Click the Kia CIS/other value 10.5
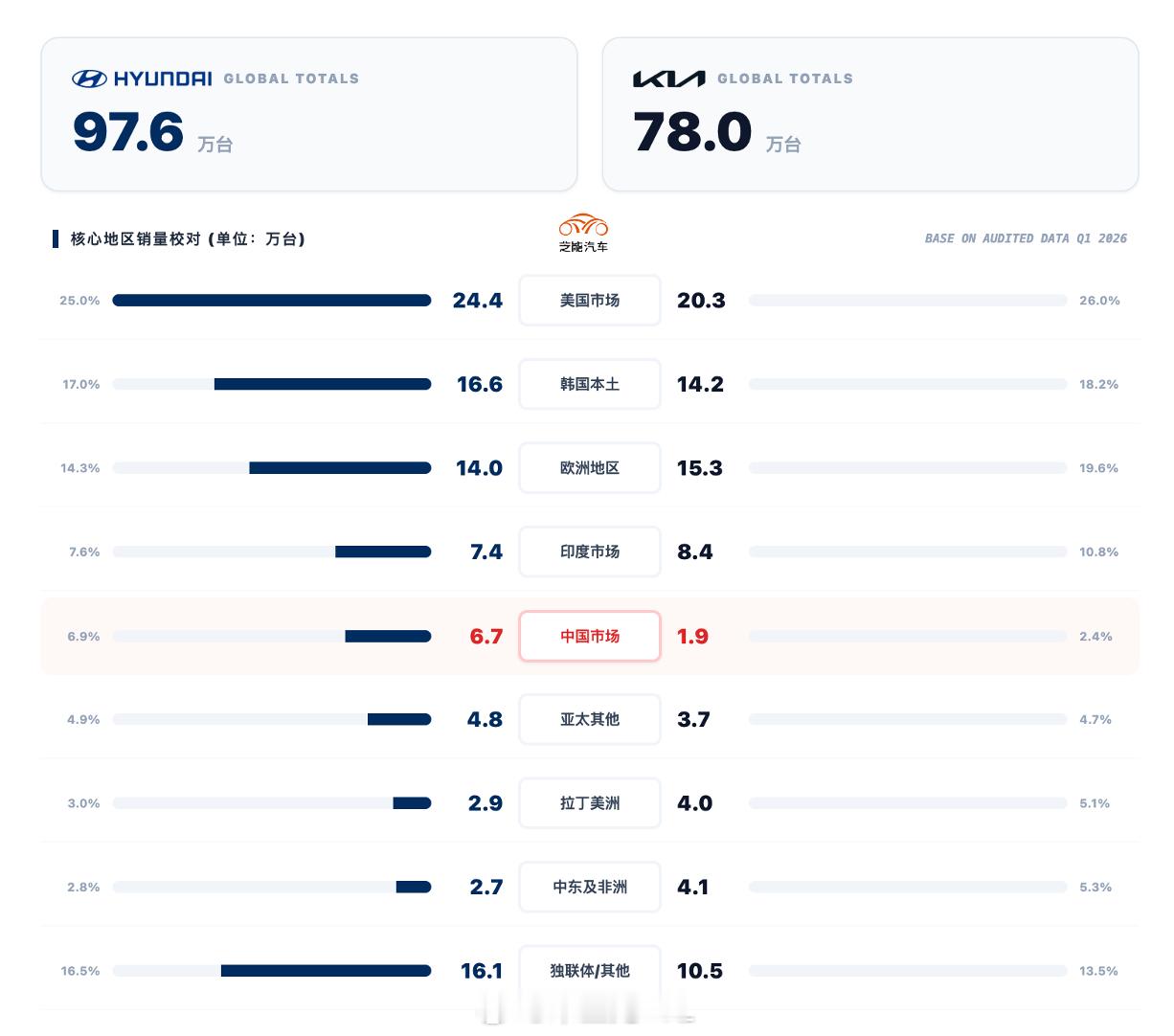 [700, 971]
